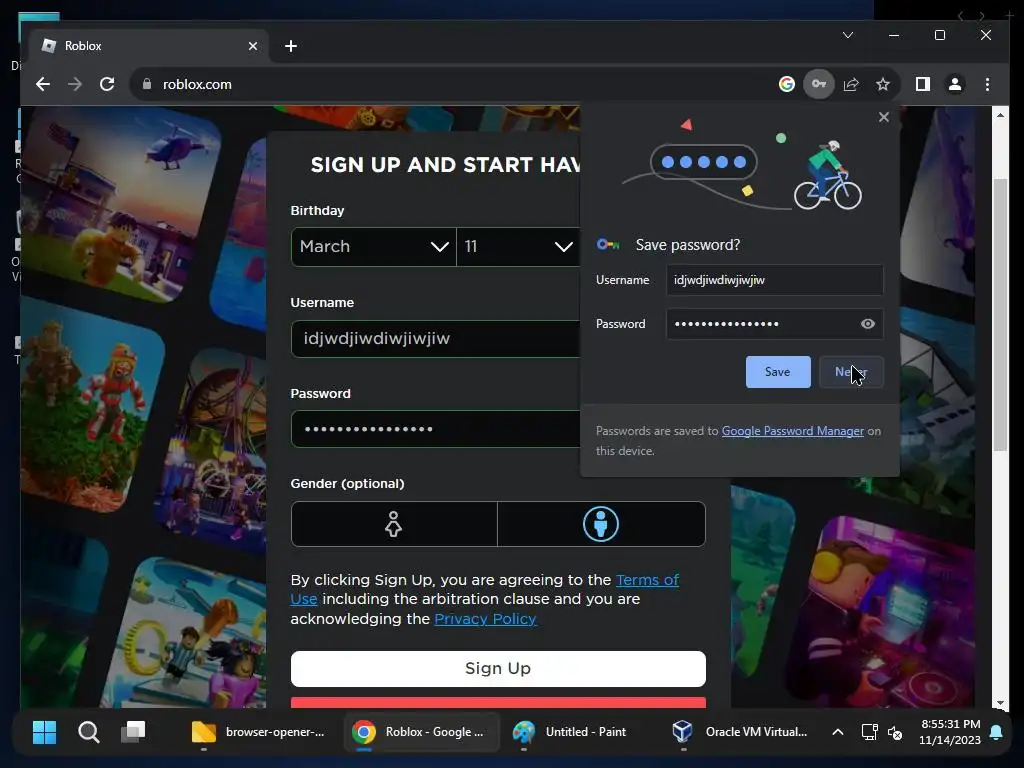1024x768 pixels.
Task: Click the Roblox signup Username field
Action: point(436,338)
